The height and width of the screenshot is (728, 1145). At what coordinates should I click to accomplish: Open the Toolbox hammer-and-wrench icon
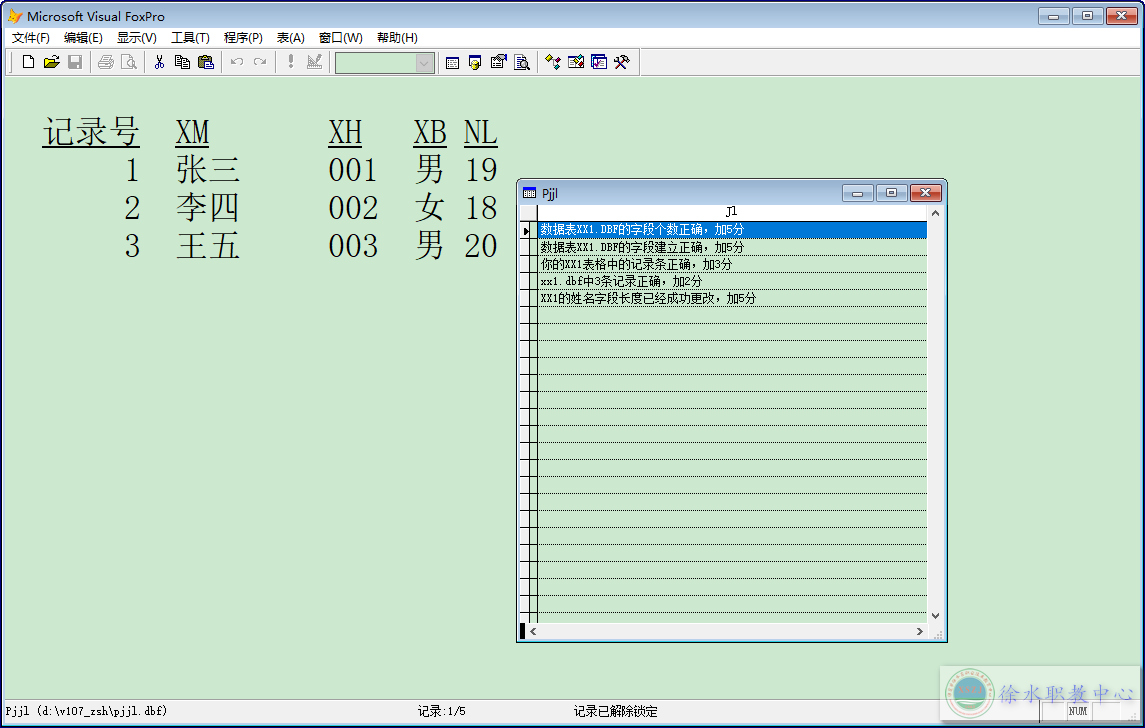622,62
